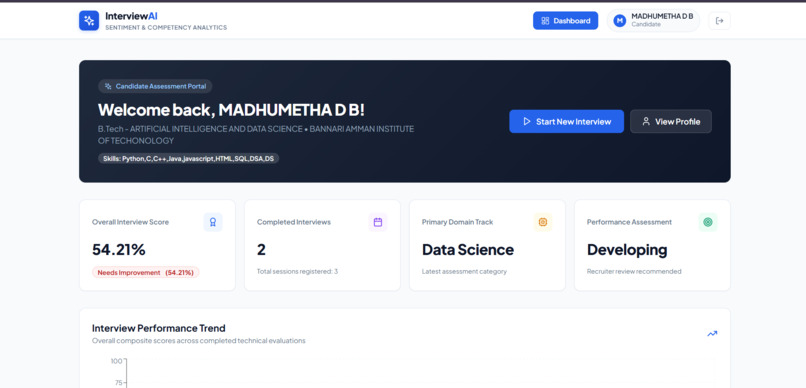Click the Developing assessment value
The image size is (806, 388).
tap(627, 250)
